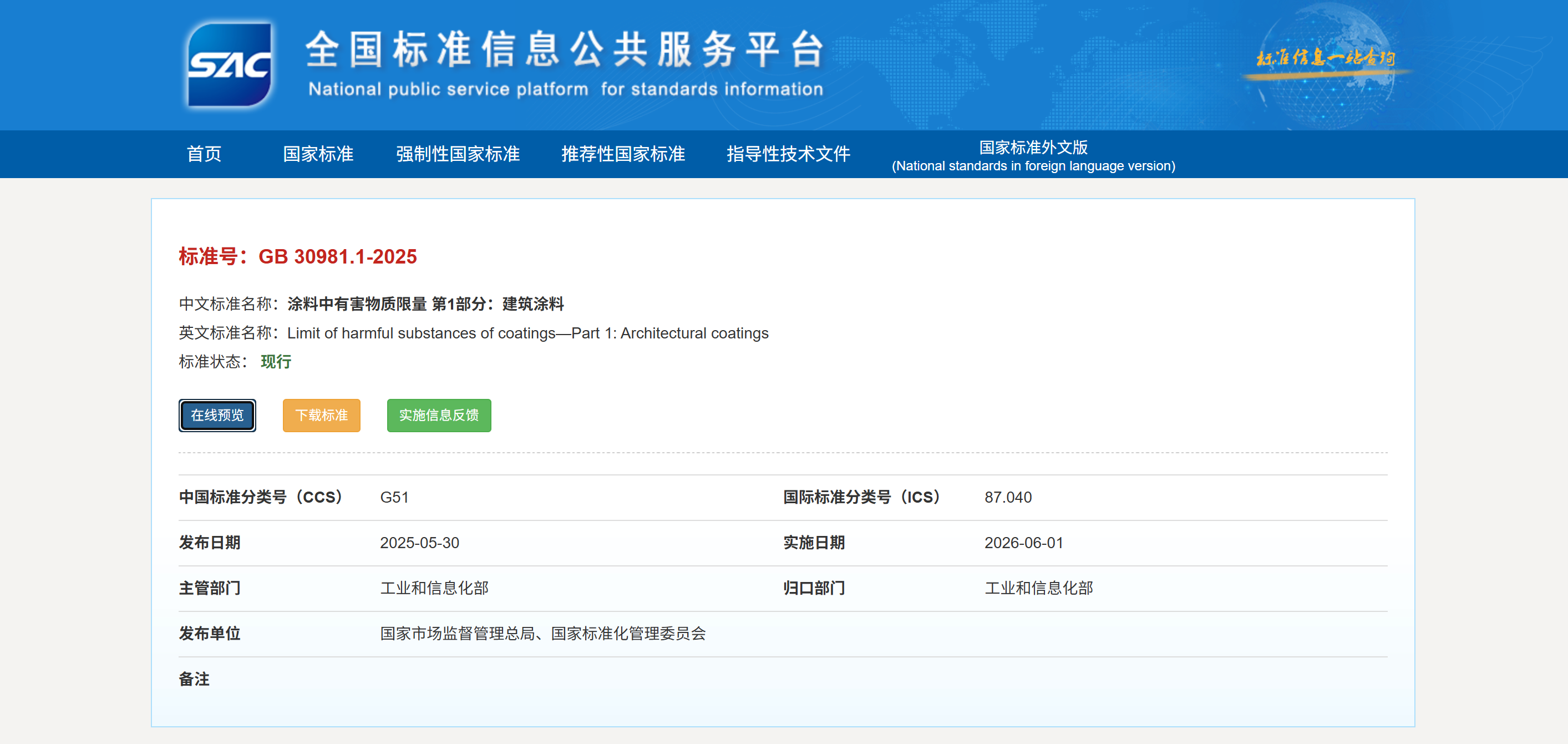Click the CCS value G51
The image size is (1568, 744).
coord(394,498)
